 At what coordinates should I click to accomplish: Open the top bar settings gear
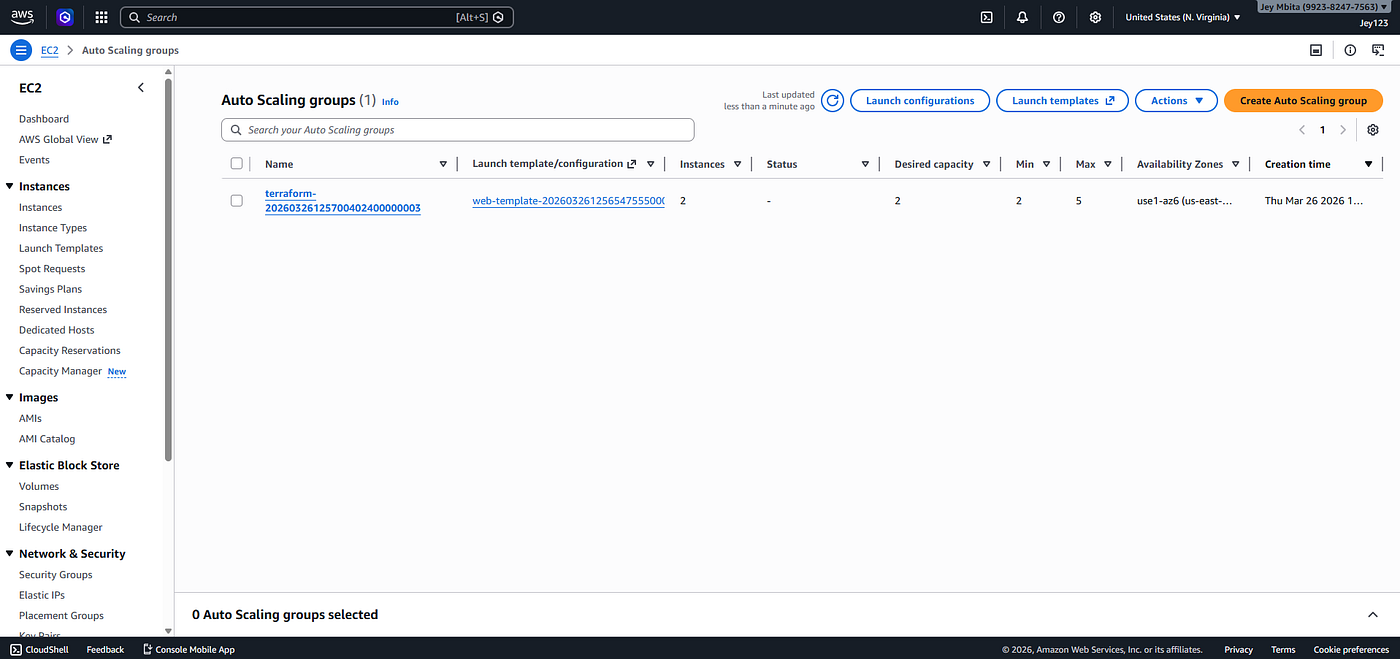1095,17
